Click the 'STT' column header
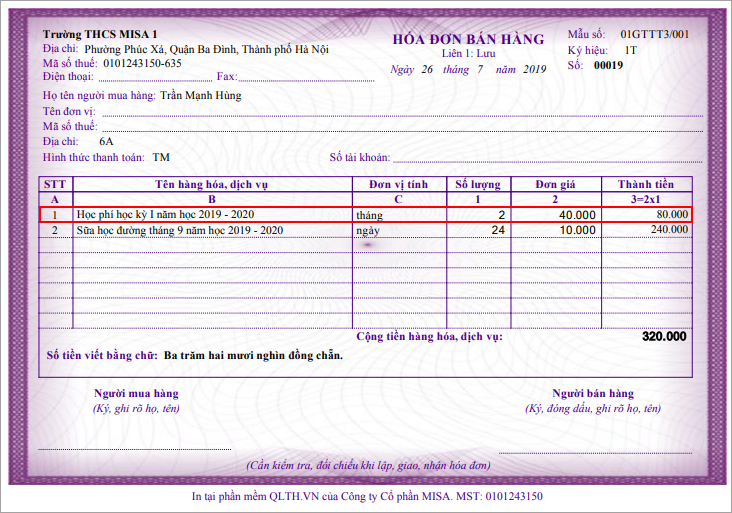This screenshot has width=732, height=513. (55, 184)
